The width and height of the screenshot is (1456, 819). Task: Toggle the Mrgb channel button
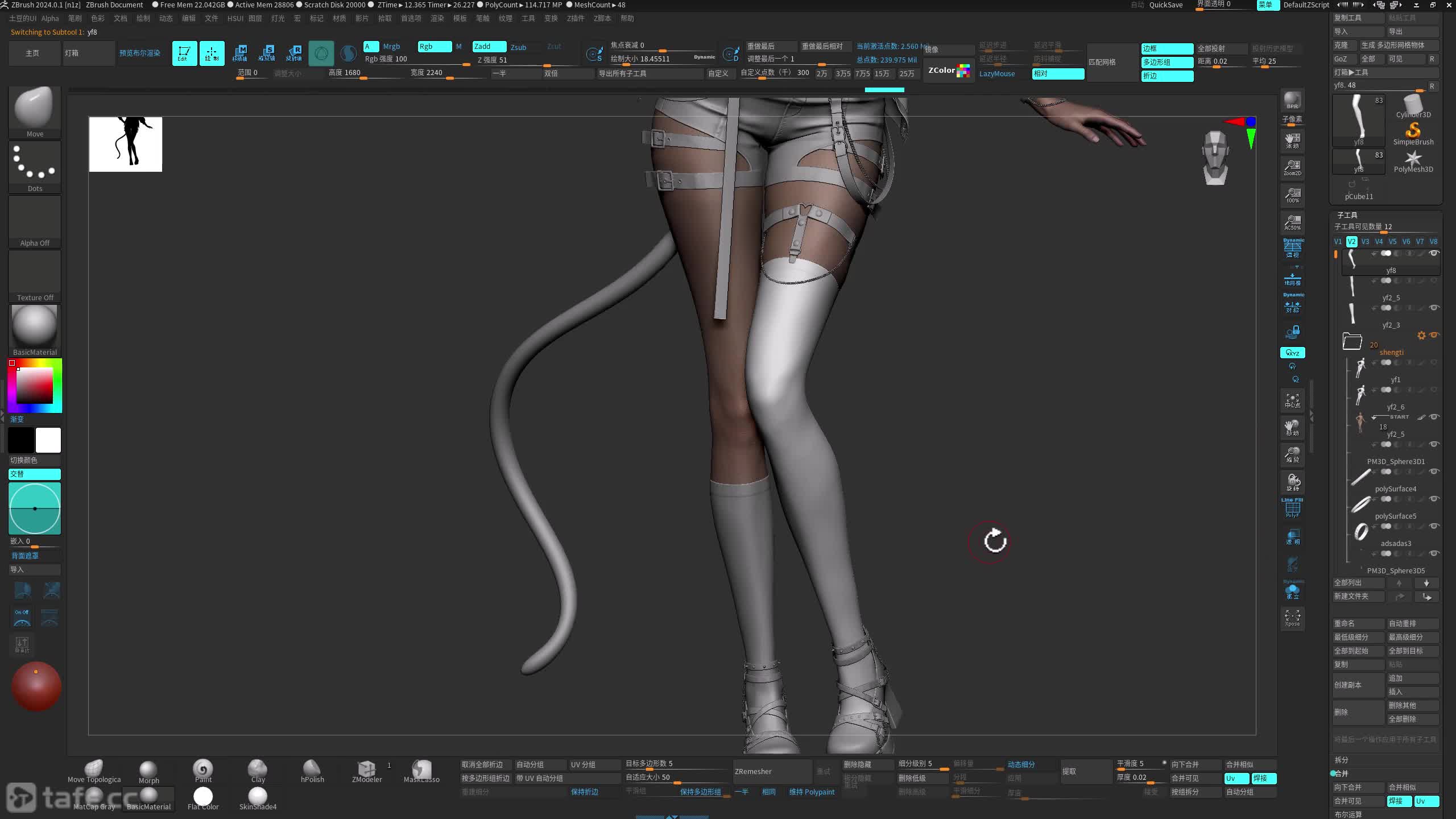(391, 47)
